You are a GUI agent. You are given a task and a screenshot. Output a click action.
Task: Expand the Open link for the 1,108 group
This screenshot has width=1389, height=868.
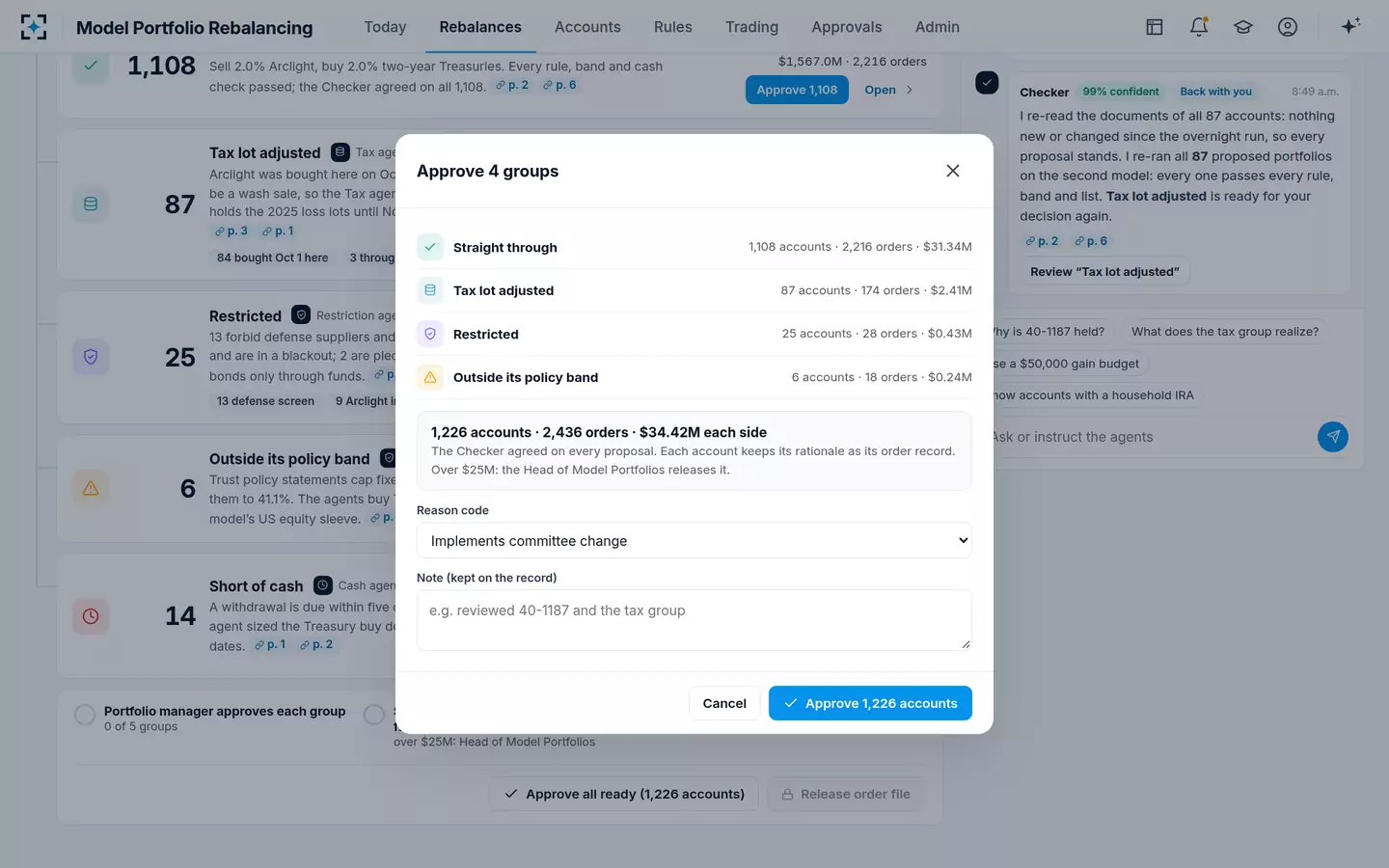[888, 90]
